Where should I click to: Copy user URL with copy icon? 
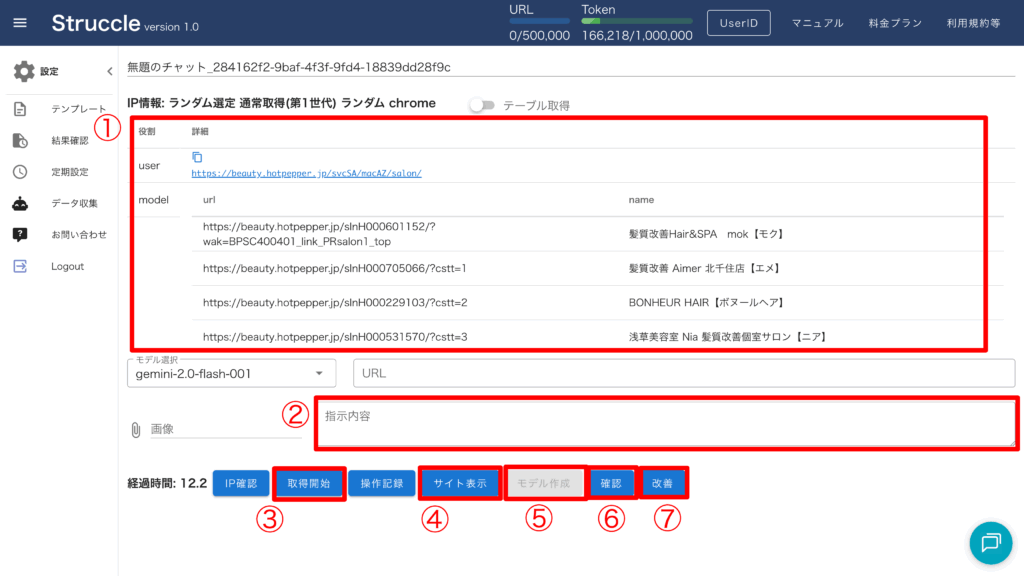pos(197,157)
